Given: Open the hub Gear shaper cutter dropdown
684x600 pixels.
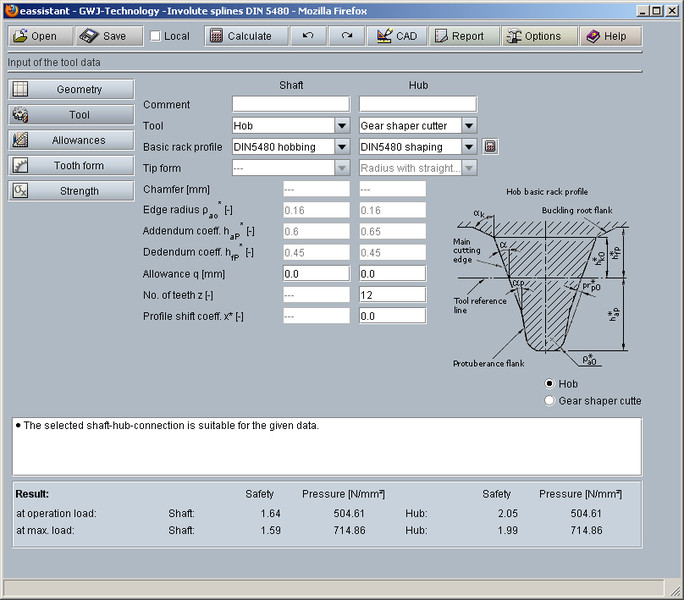Looking at the screenshot, I should (468, 126).
